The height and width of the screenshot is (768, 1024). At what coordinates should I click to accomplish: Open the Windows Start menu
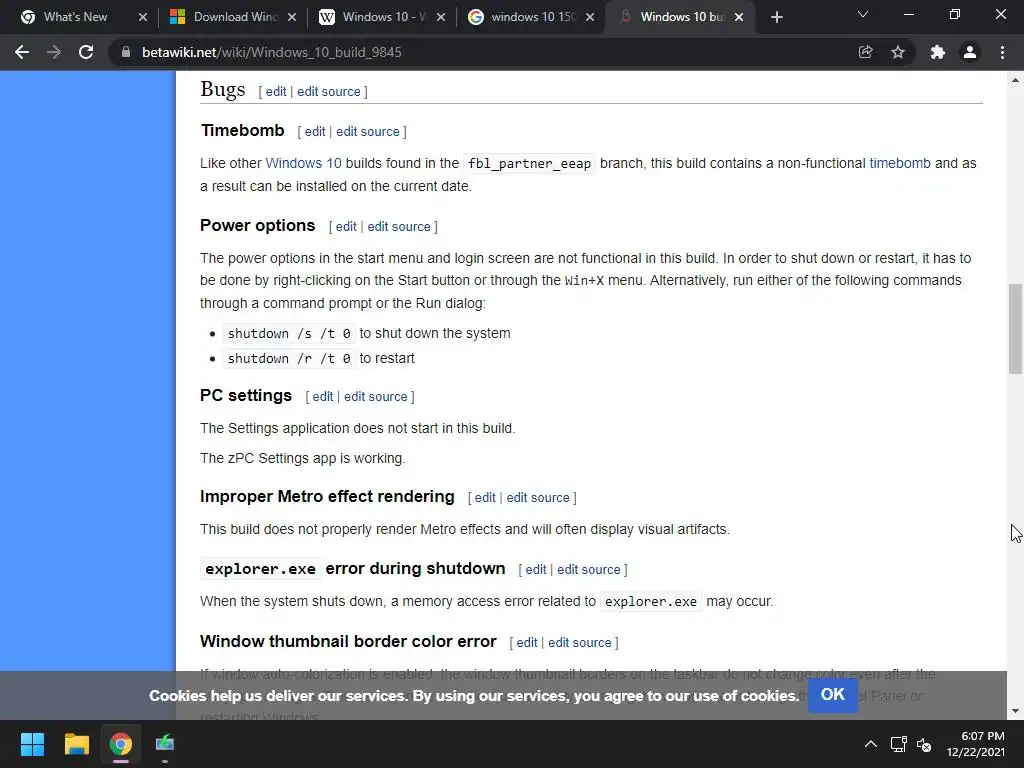[32, 744]
